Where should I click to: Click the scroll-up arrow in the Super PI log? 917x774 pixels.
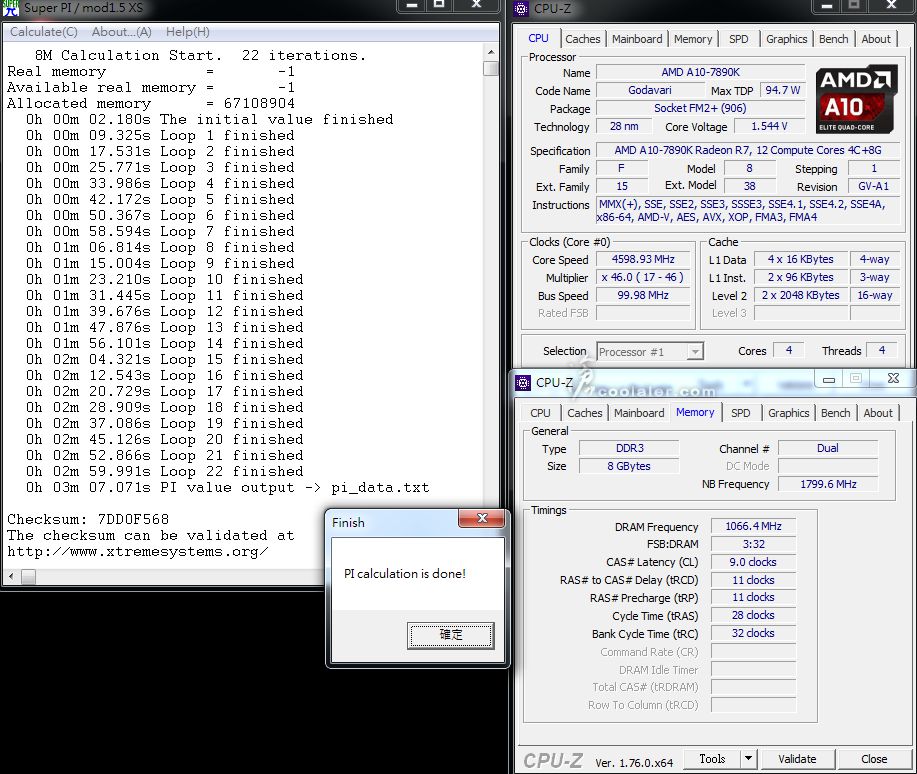tap(490, 50)
